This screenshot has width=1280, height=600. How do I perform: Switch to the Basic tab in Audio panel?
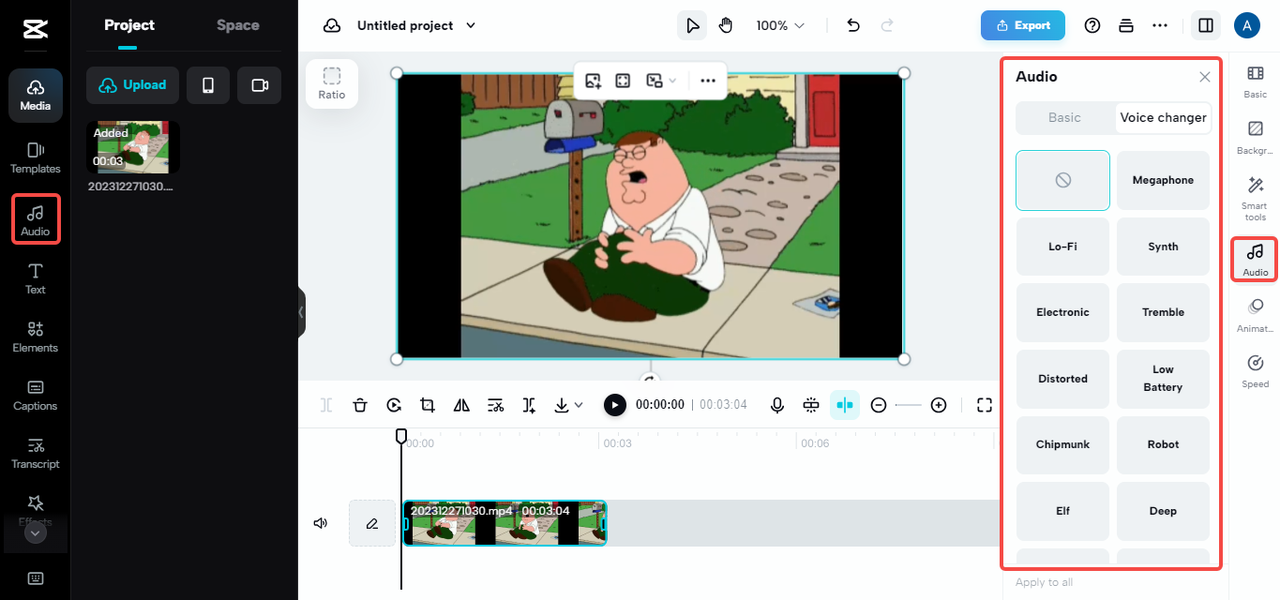[1064, 117]
